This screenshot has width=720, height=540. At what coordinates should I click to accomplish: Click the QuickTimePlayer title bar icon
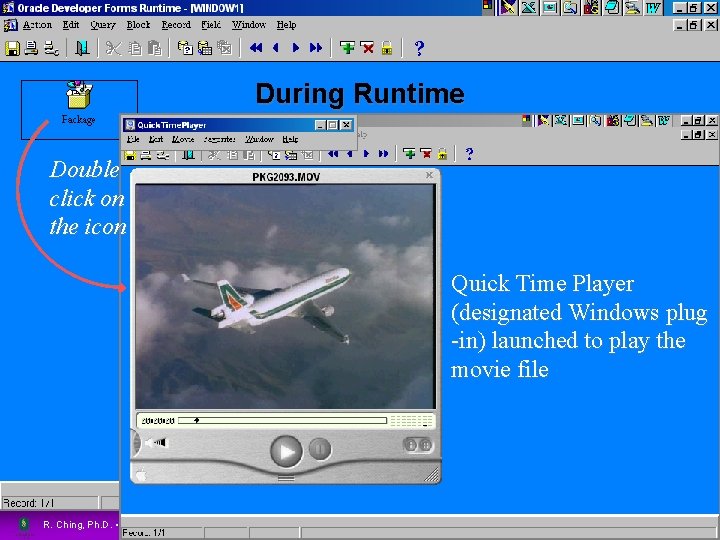pyautogui.click(x=130, y=125)
